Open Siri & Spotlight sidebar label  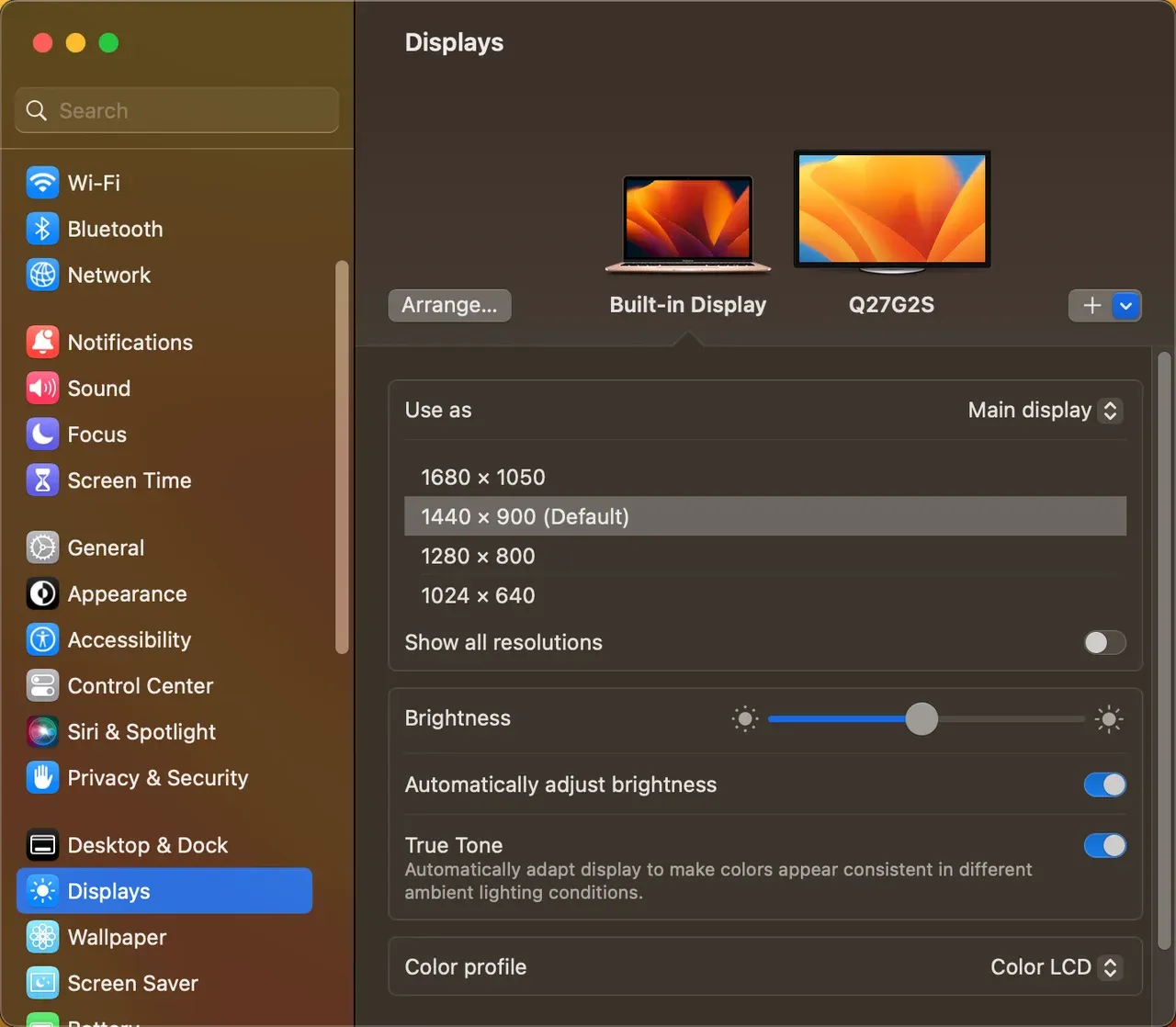(141, 732)
